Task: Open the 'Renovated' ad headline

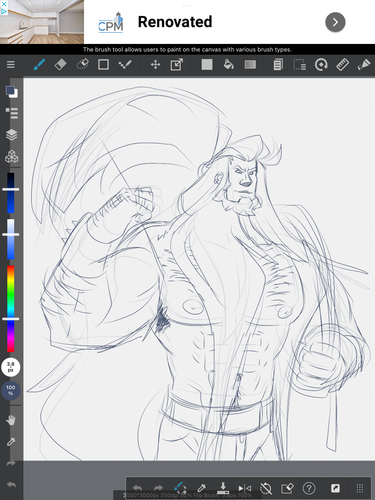Action: pyautogui.click(x=175, y=22)
